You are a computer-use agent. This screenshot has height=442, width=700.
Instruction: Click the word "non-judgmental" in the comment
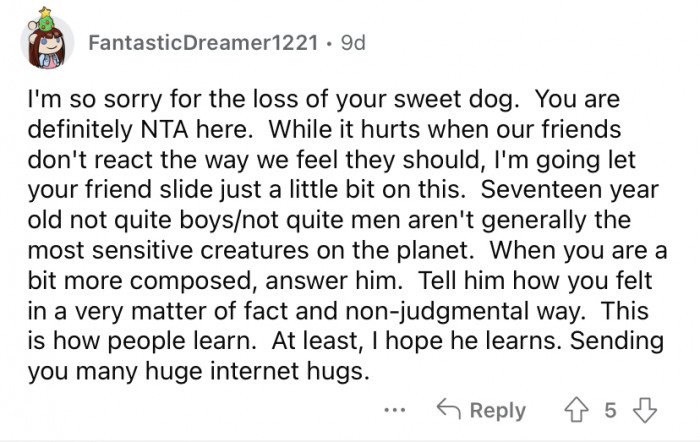tap(469, 313)
